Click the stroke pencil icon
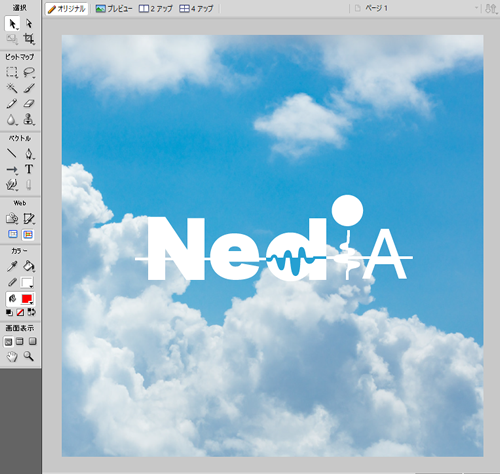The image size is (500, 474). click(12, 282)
